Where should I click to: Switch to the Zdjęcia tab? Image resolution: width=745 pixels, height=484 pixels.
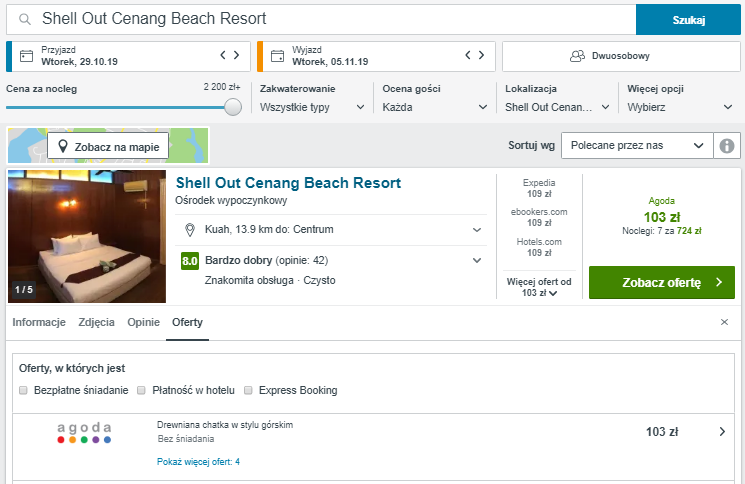[96, 322]
